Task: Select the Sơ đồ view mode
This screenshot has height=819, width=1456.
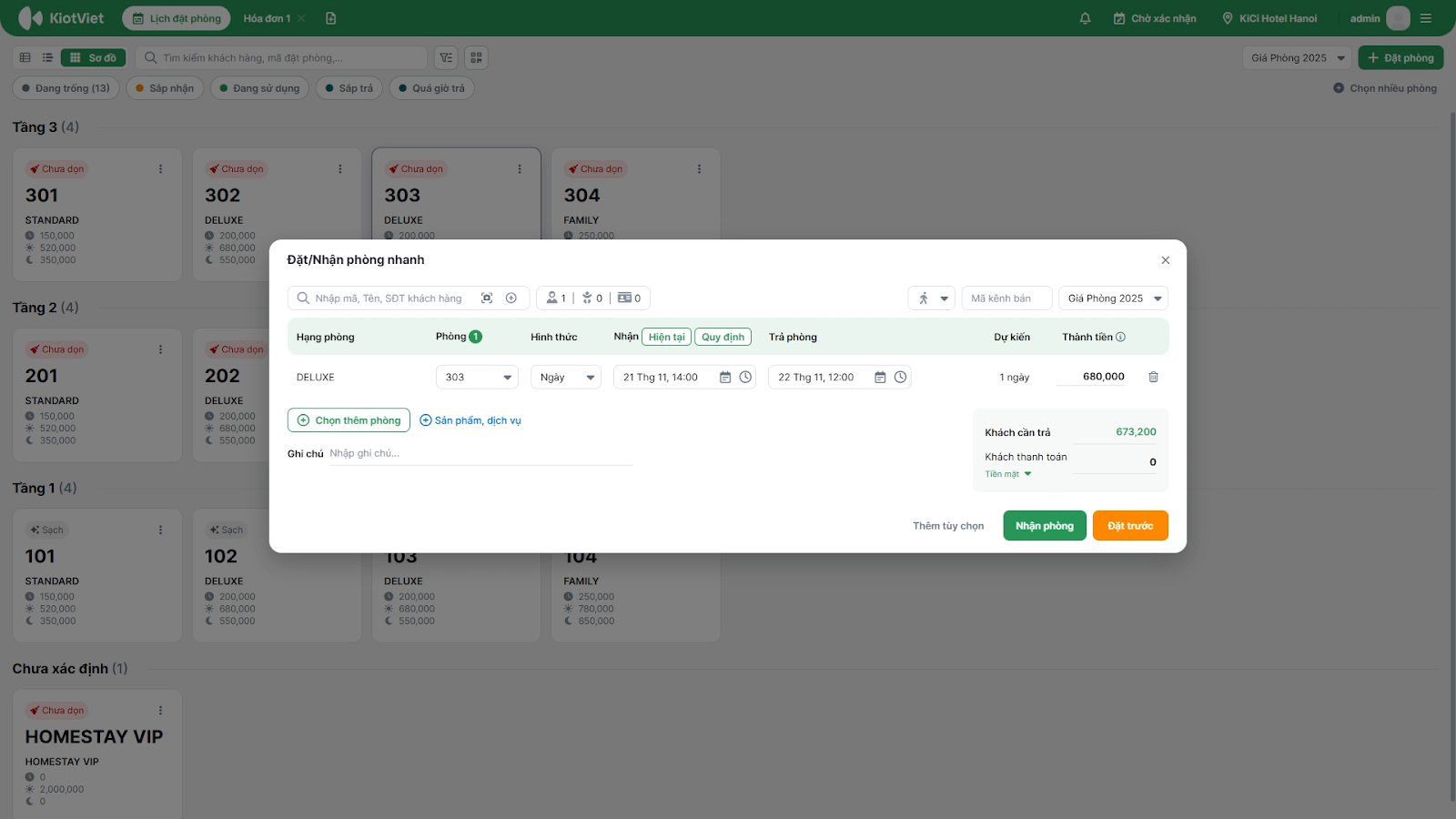Action: point(94,57)
